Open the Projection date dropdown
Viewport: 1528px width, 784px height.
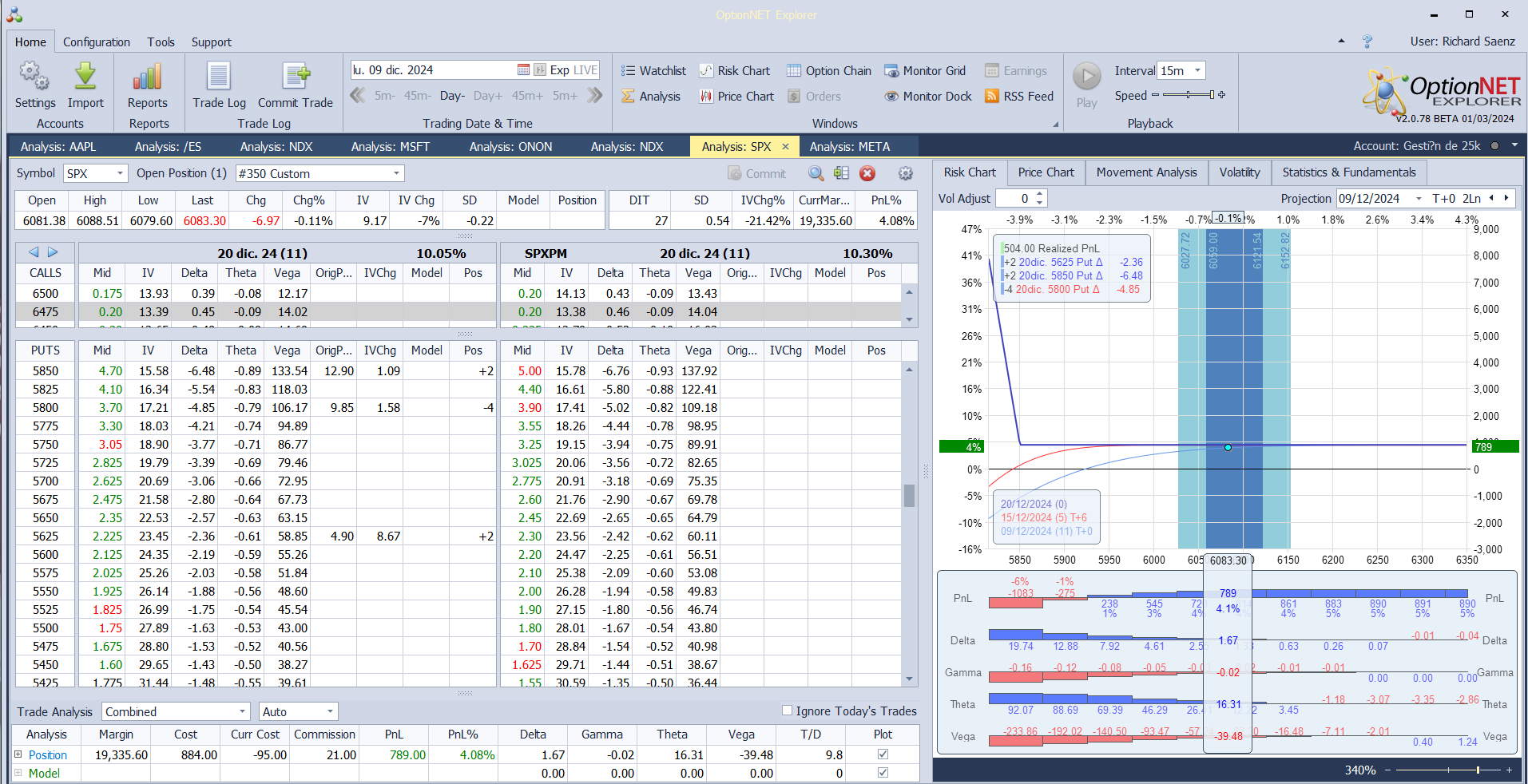coord(1419,199)
